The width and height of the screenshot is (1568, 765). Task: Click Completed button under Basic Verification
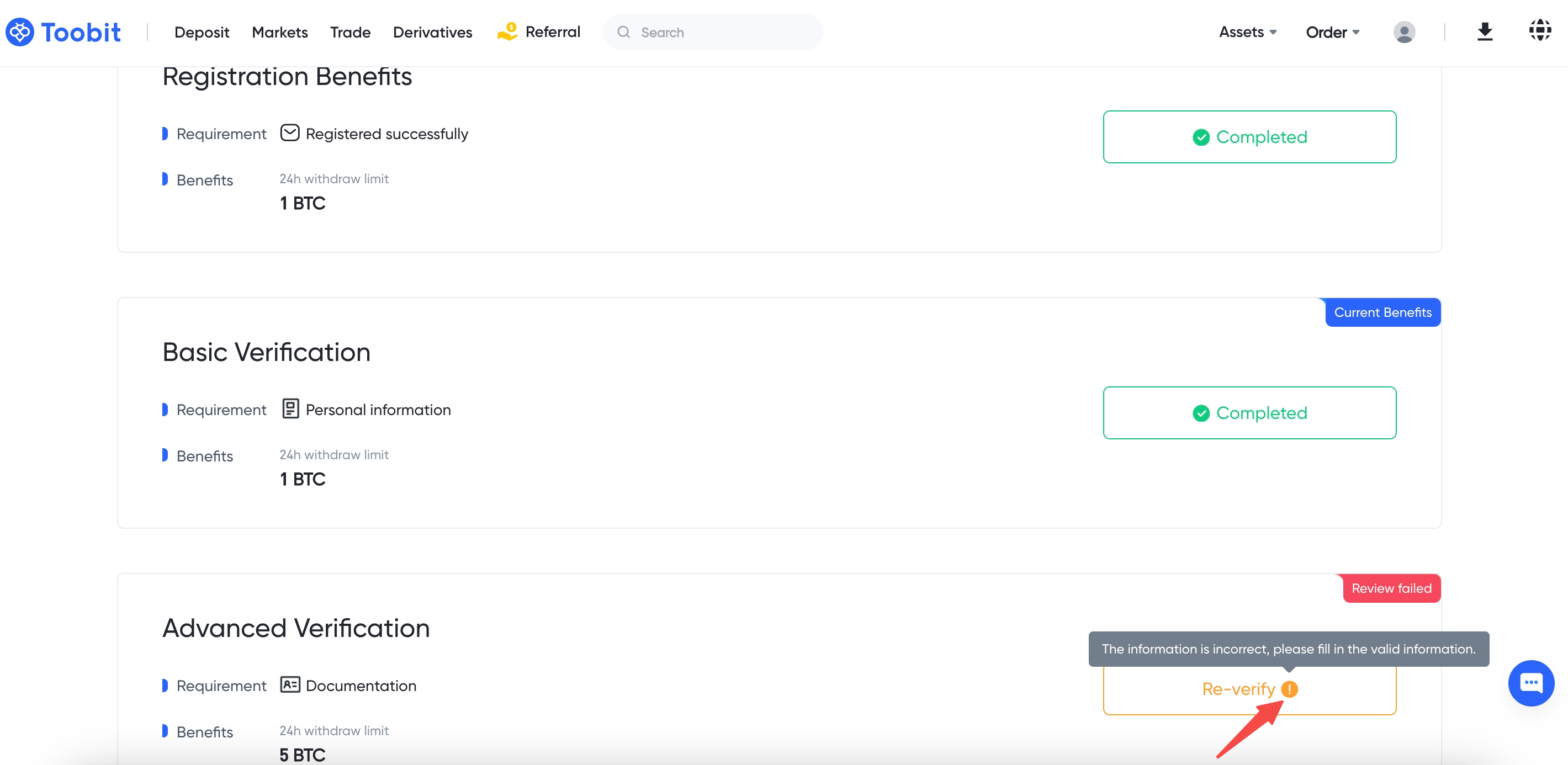coord(1249,413)
